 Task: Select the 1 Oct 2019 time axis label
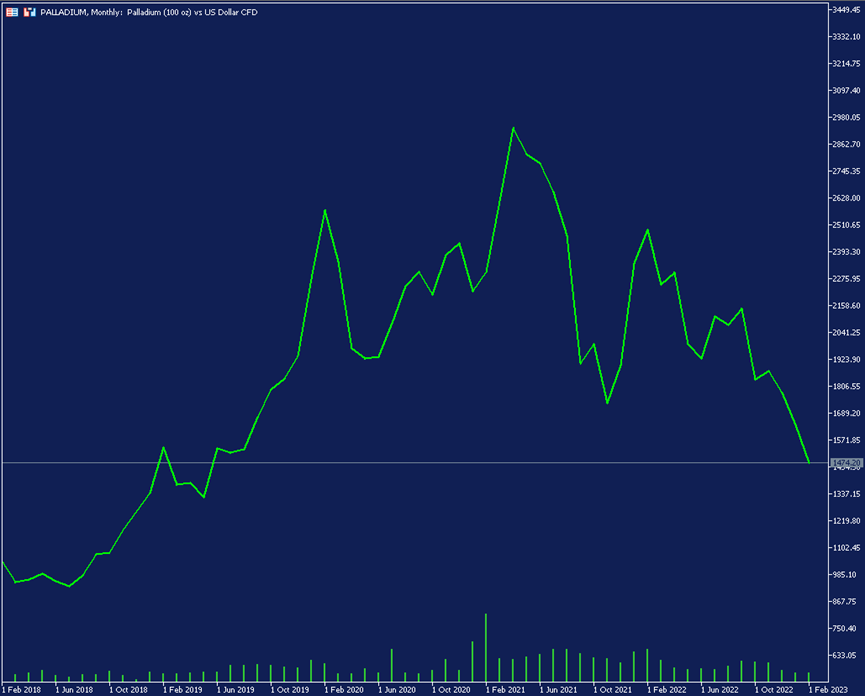(290, 690)
